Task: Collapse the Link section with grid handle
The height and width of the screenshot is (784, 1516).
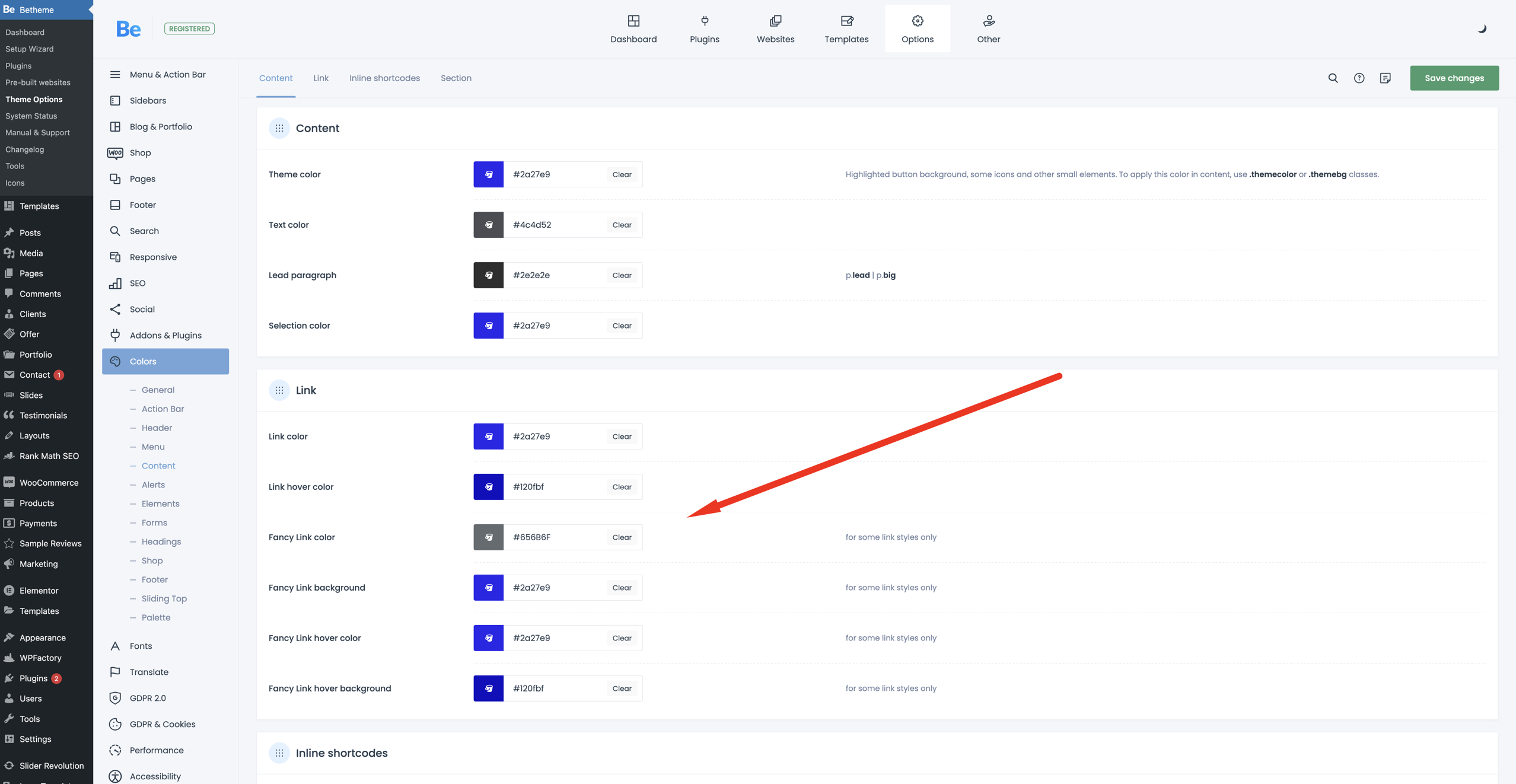Action: point(279,390)
